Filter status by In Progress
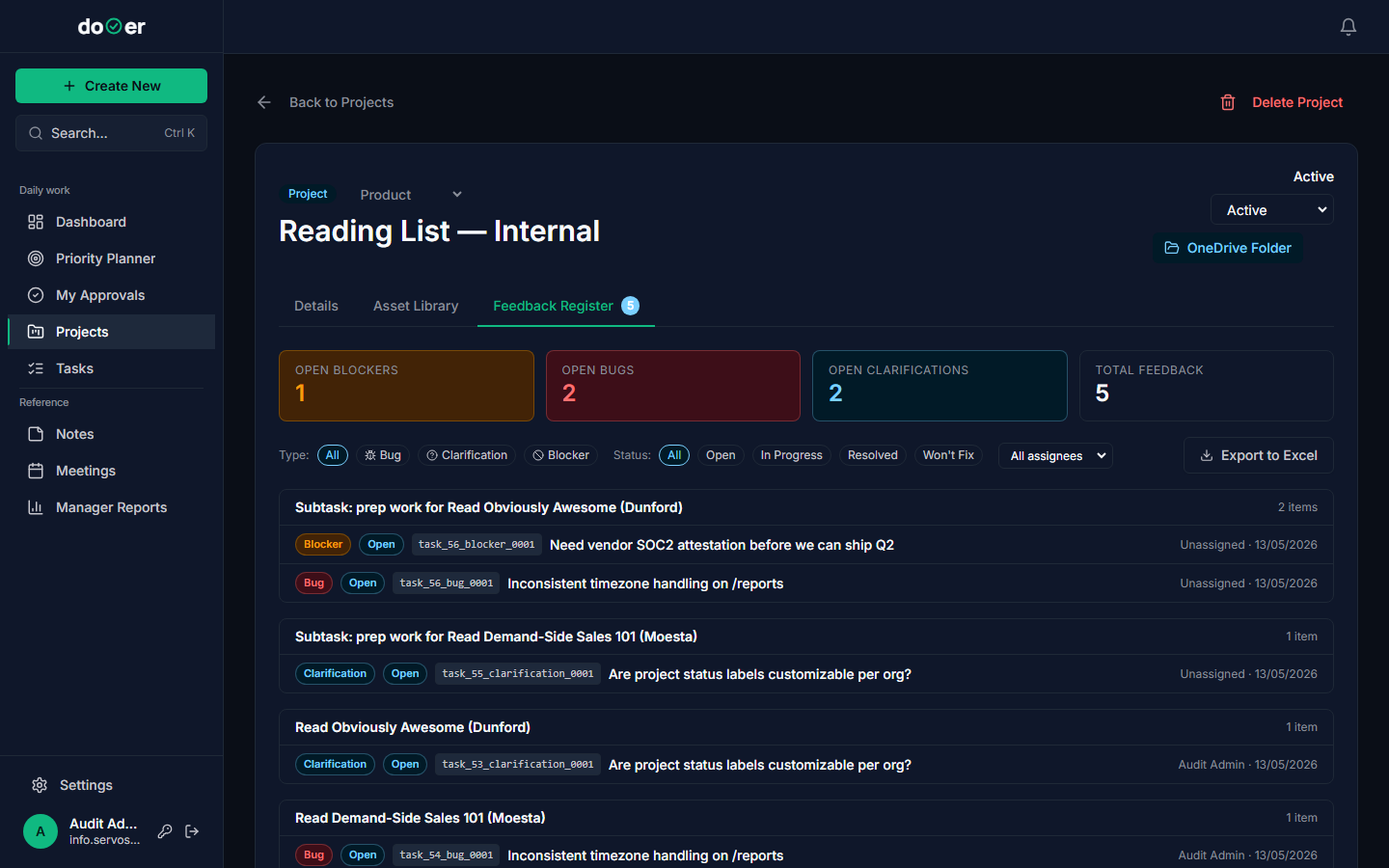The width and height of the screenshot is (1389, 868). pyautogui.click(x=792, y=455)
